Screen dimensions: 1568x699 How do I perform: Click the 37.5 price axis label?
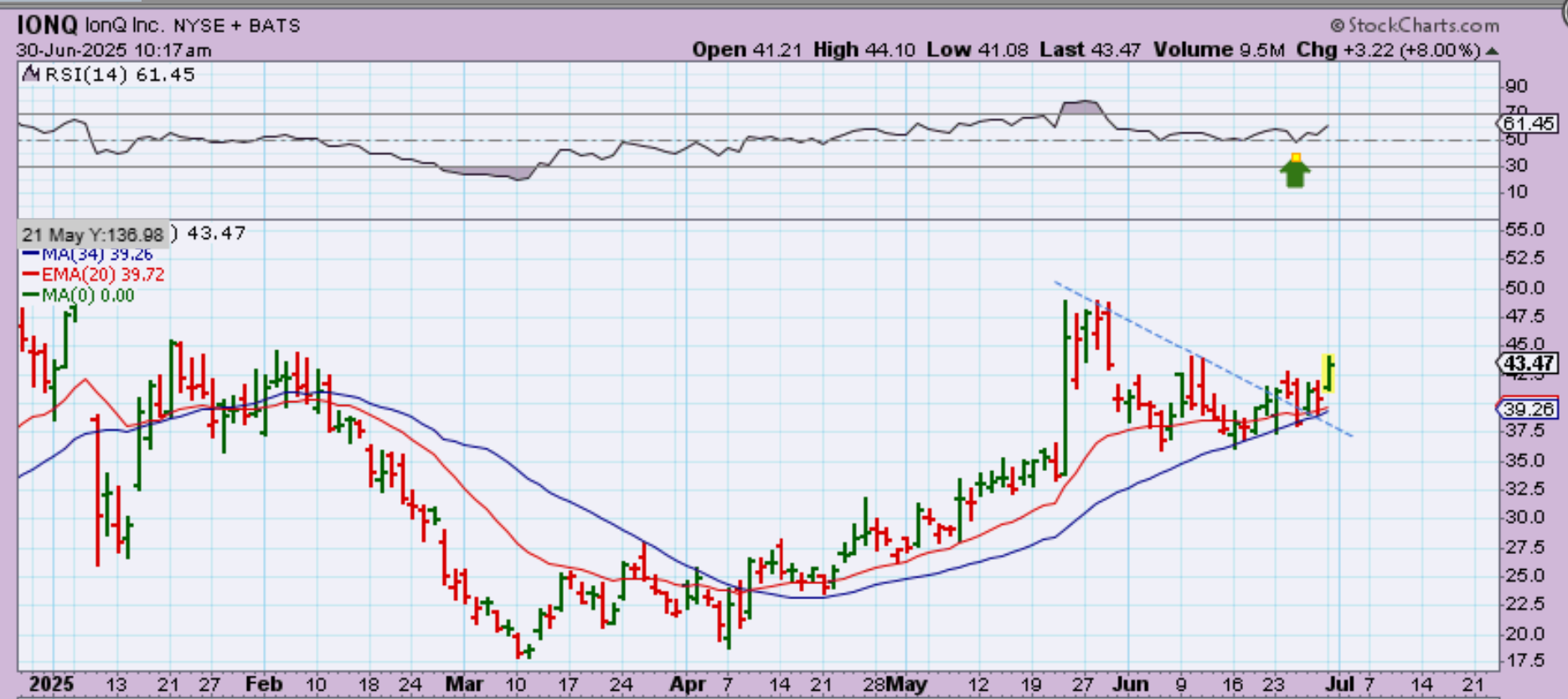click(1524, 431)
